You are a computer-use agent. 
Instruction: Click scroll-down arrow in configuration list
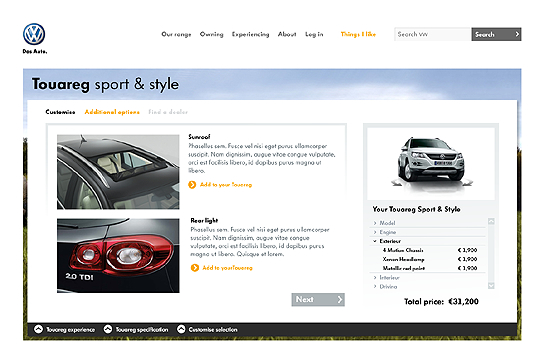491,286
